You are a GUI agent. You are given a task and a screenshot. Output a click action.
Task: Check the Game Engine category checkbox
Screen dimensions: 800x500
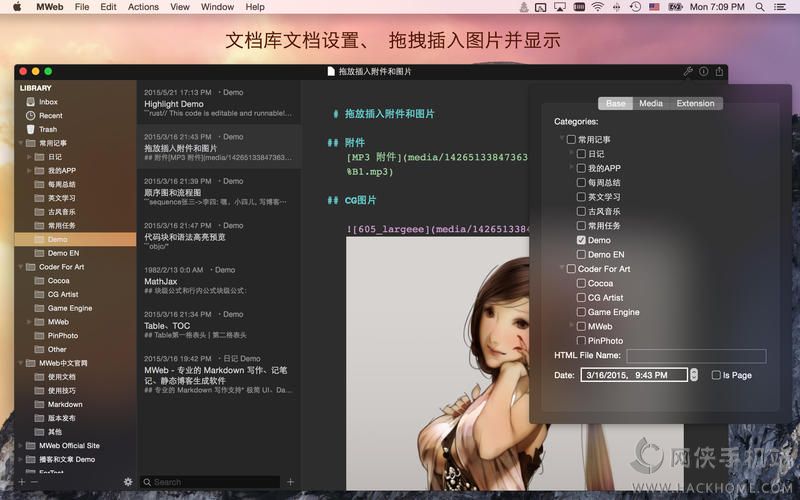[581, 312]
